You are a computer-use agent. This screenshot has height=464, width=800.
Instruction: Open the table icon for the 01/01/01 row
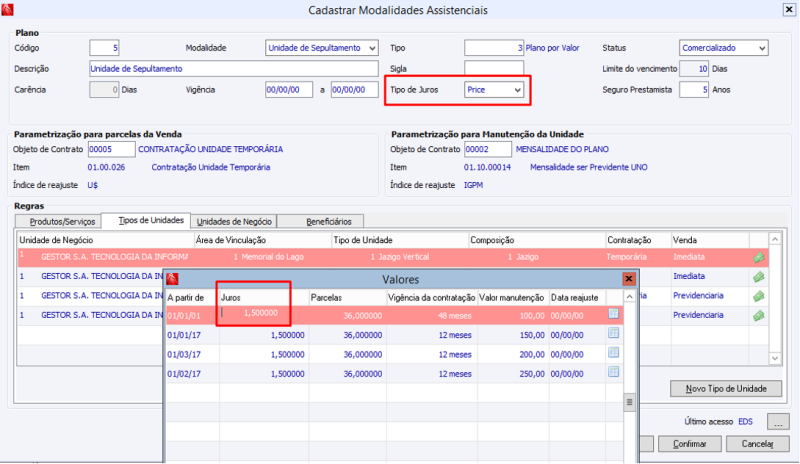pos(614,314)
